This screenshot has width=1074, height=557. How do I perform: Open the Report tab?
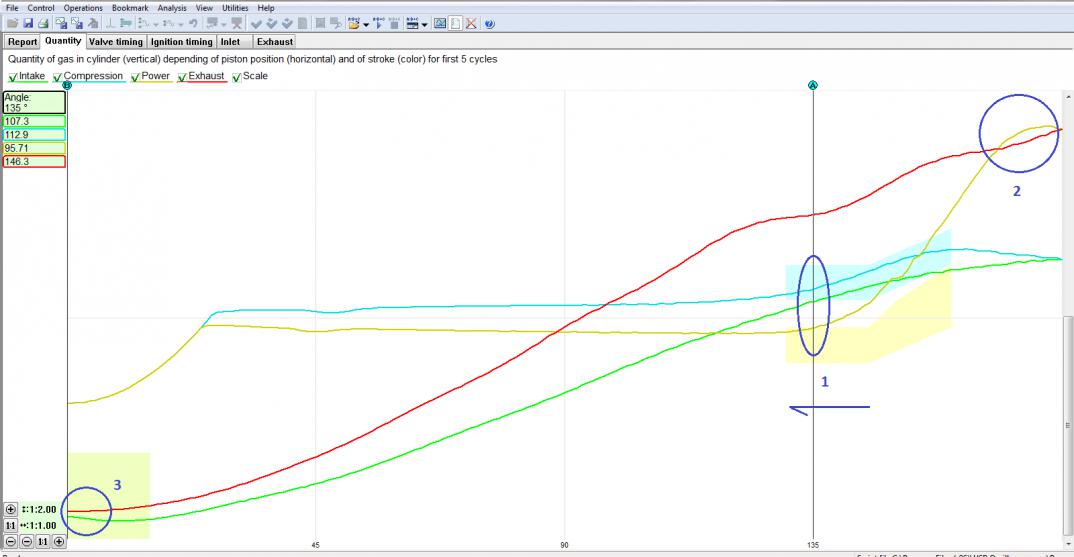pos(23,42)
